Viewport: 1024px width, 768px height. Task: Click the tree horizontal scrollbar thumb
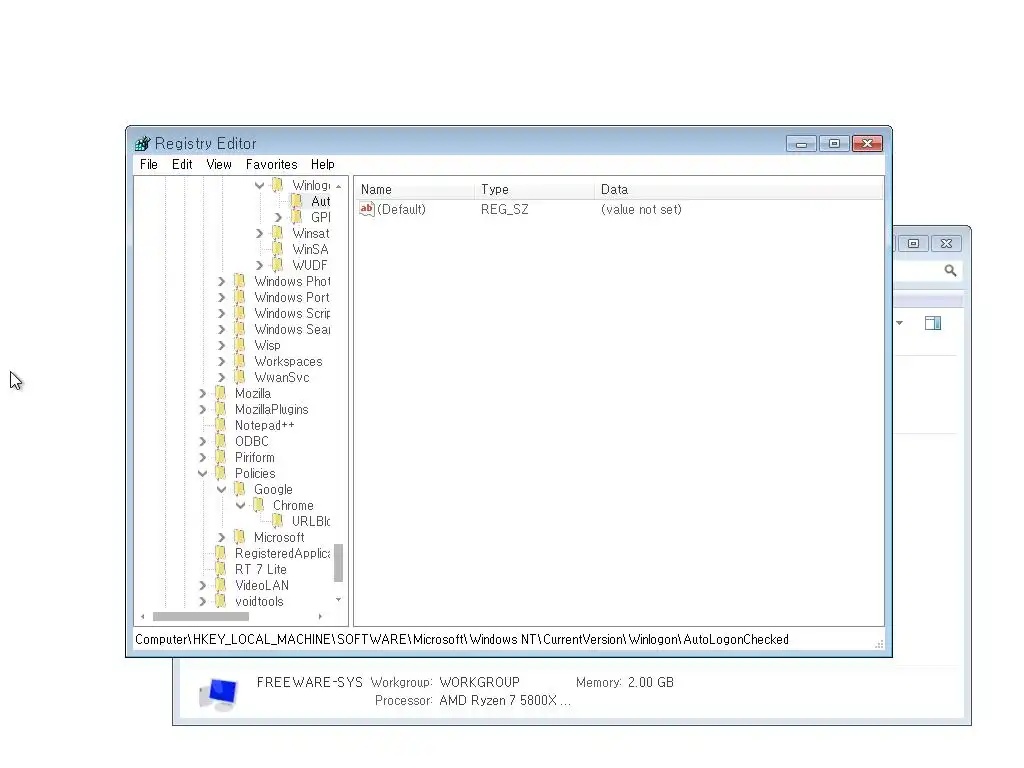pos(200,616)
